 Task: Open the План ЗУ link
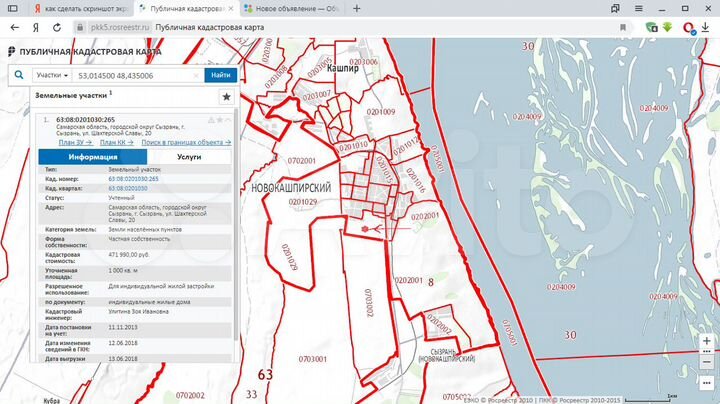coord(74,143)
